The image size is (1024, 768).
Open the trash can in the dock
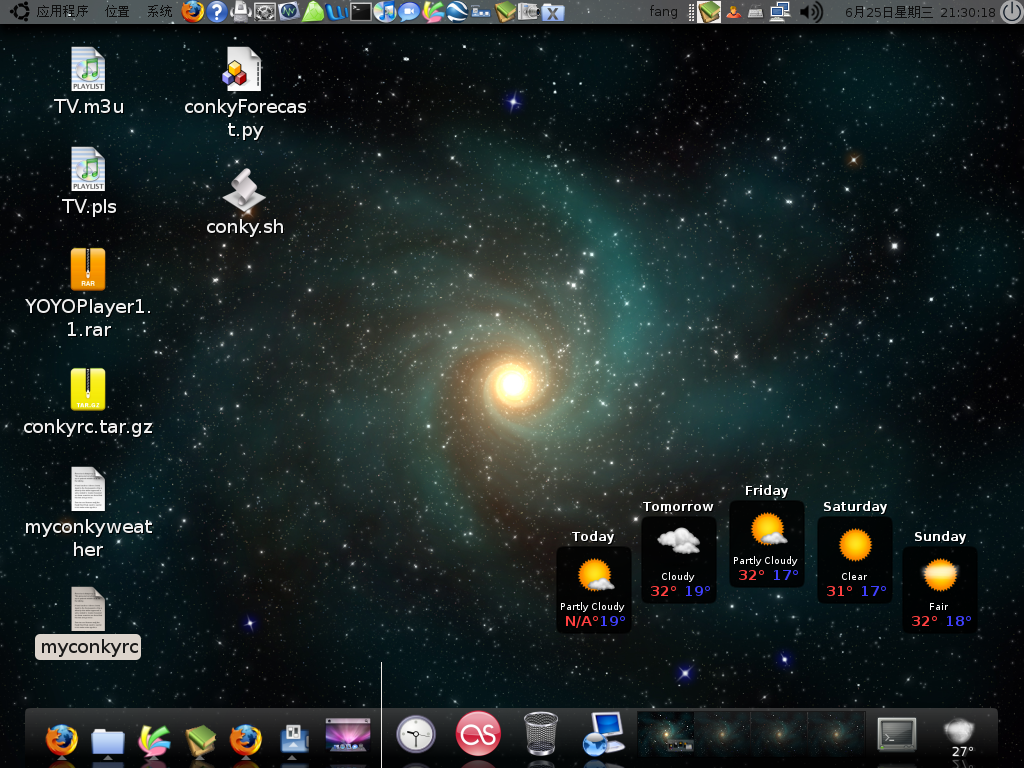tap(541, 734)
